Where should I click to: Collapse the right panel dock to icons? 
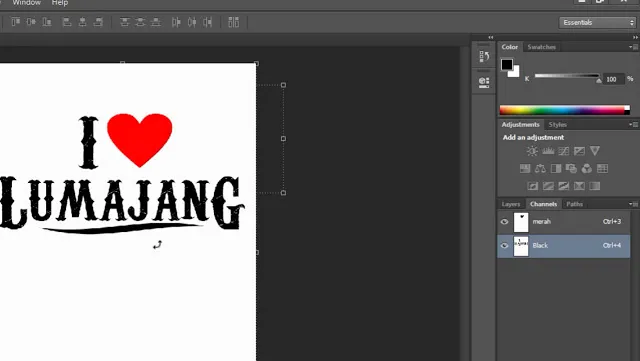[635, 37]
